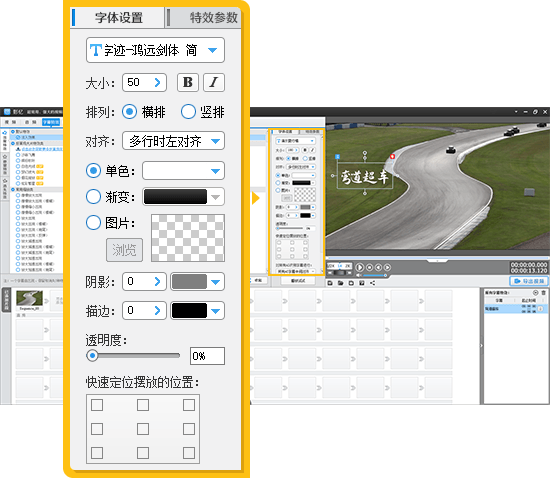
Task: Click play button under video preview
Action: 360,267
